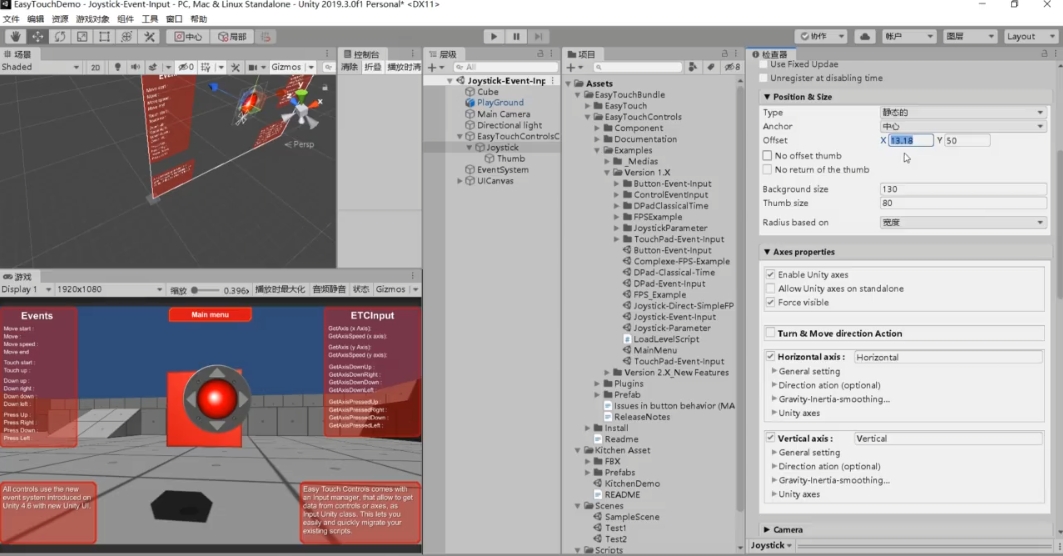Image resolution: width=1063 pixels, height=556 pixels.
Task: Select the Rect transform tool
Action: (x=104, y=37)
